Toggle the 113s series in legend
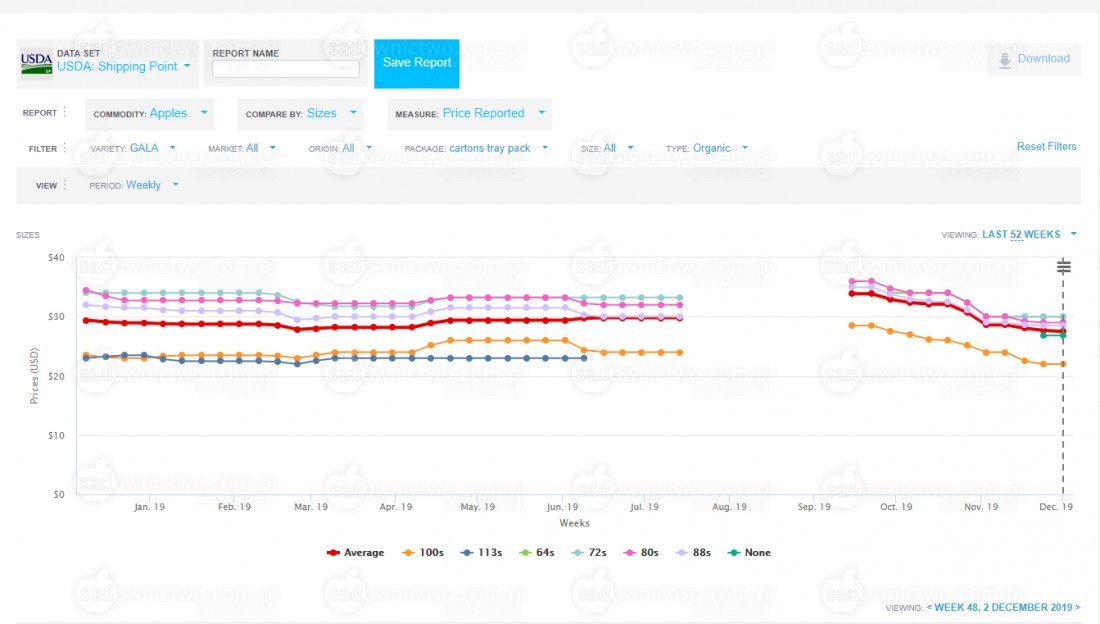The height and width of the screenshot is (624, 1100). [481, 552]
